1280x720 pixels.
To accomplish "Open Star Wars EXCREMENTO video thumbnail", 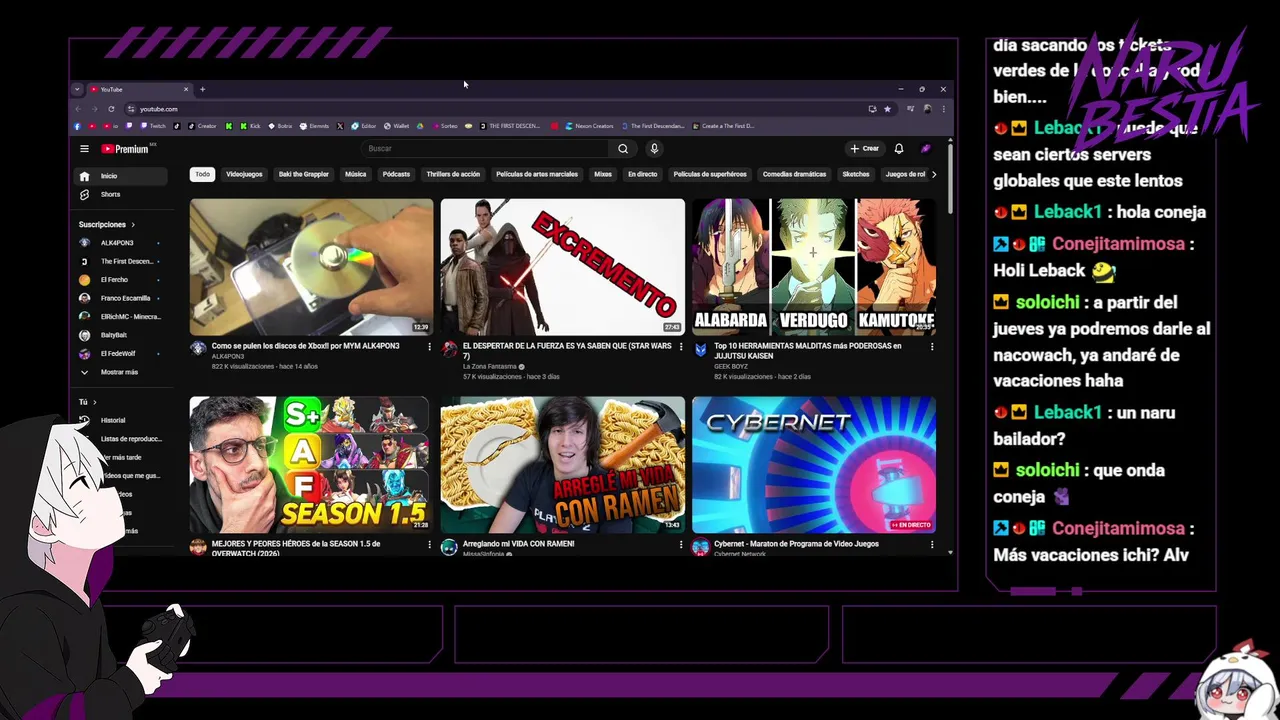I will tap(563, 267).
